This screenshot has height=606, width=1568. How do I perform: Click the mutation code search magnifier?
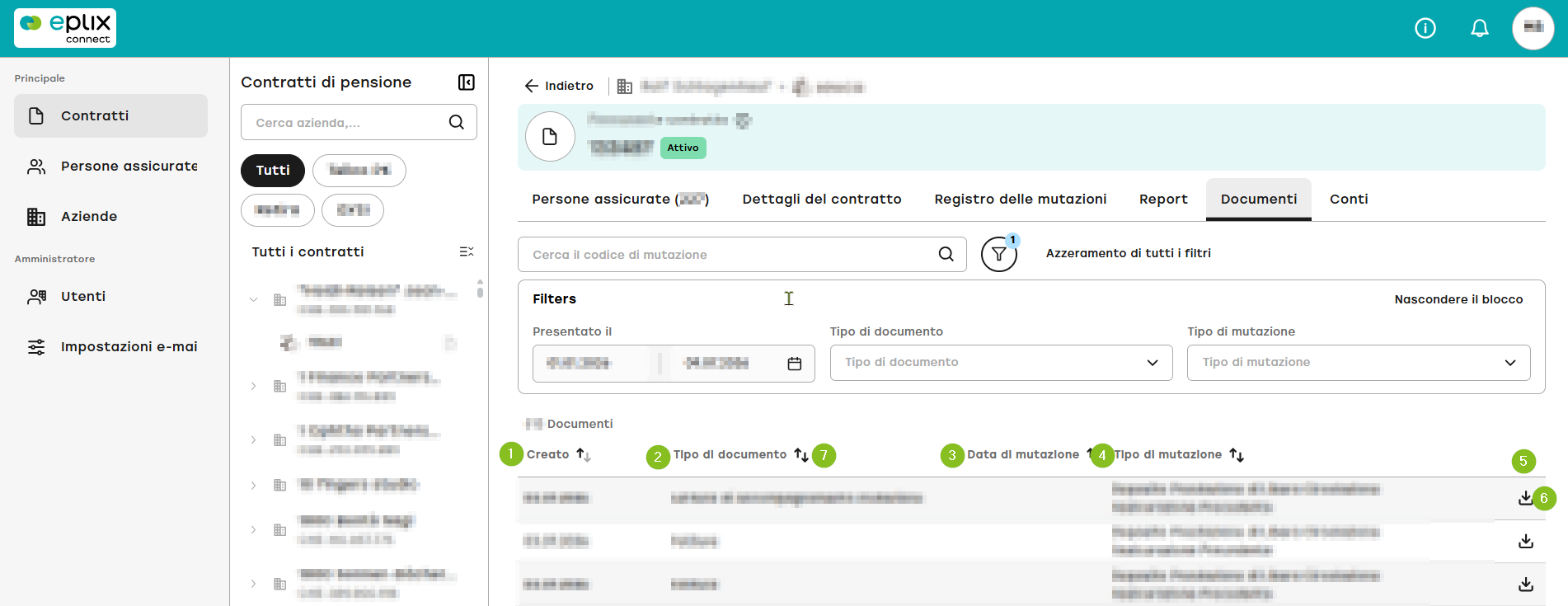point(946,254)
